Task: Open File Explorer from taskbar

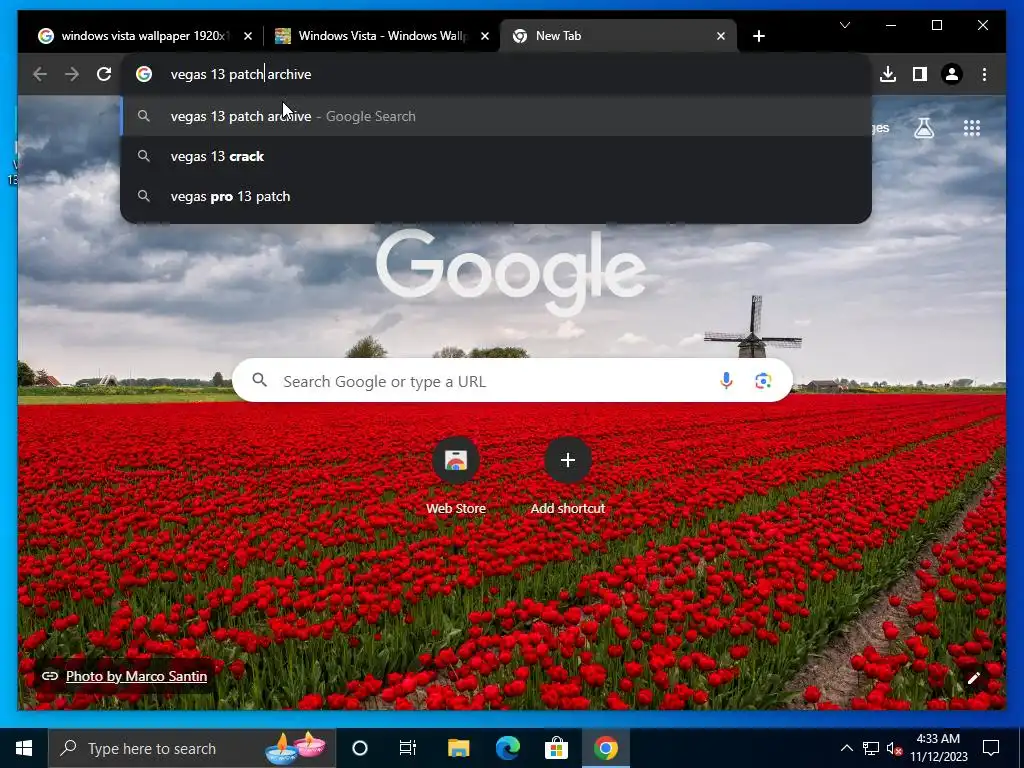Action: click(458, 748)
